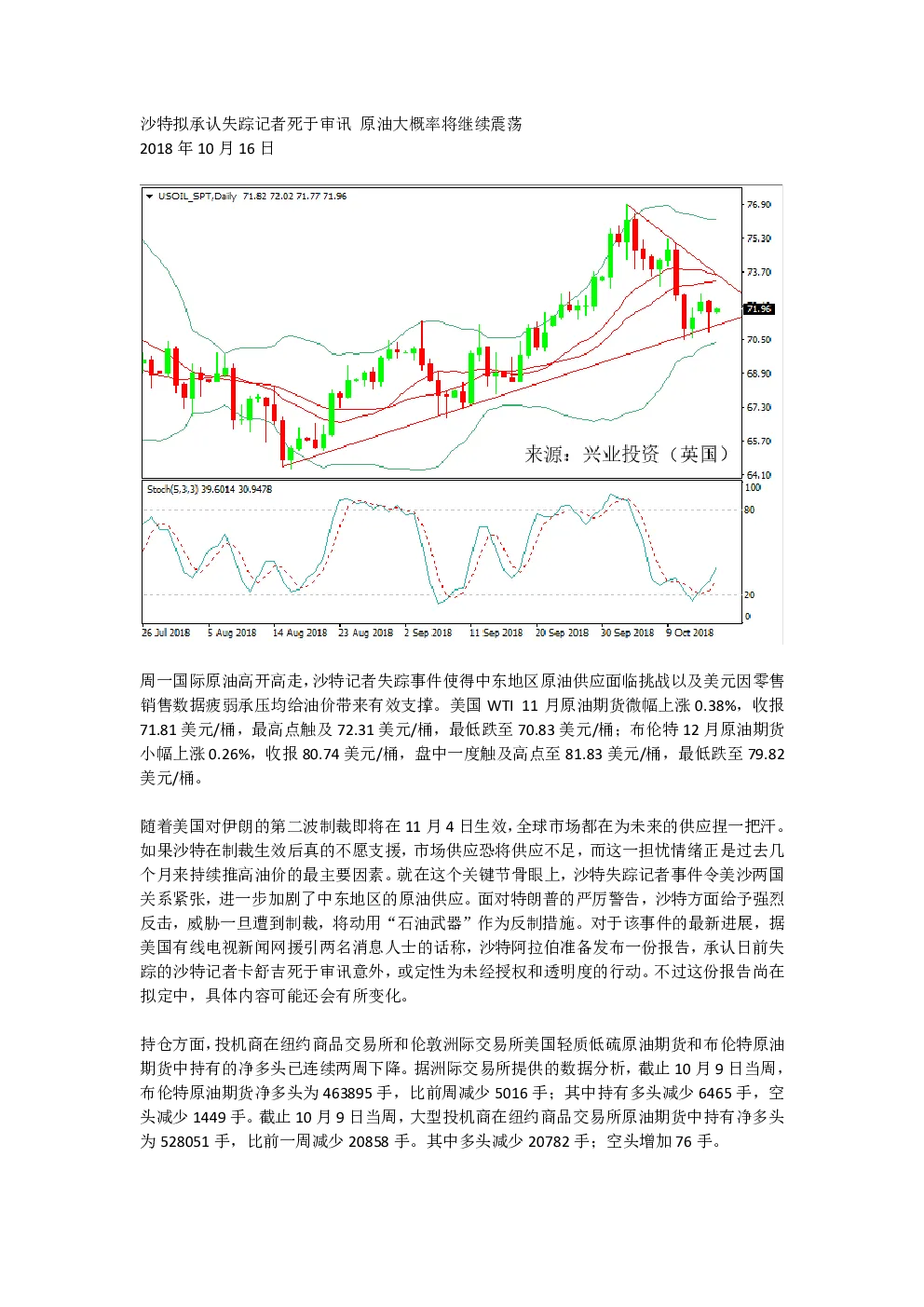Viewport: 924px width, 1307px height.
Task: Click the 20 Sep 2018 date label
Action: 562,633
